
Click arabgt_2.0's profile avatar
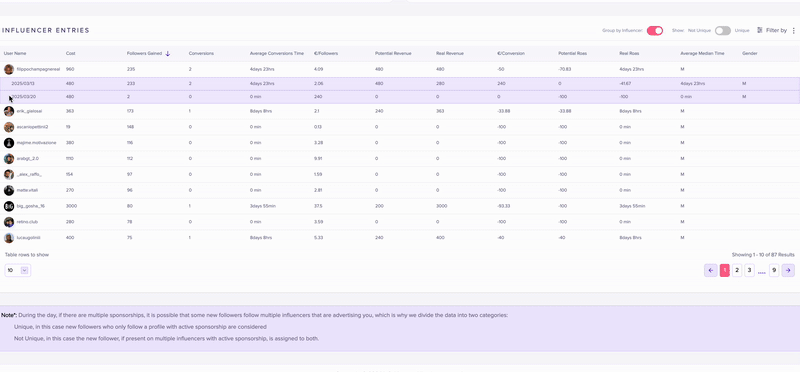coord(9,159)
